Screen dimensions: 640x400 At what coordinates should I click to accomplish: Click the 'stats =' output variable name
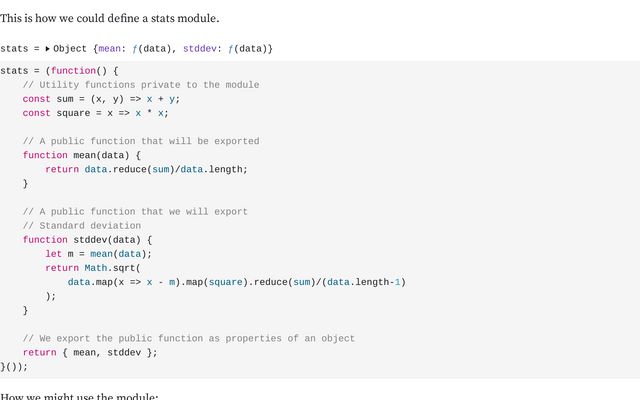20,48
